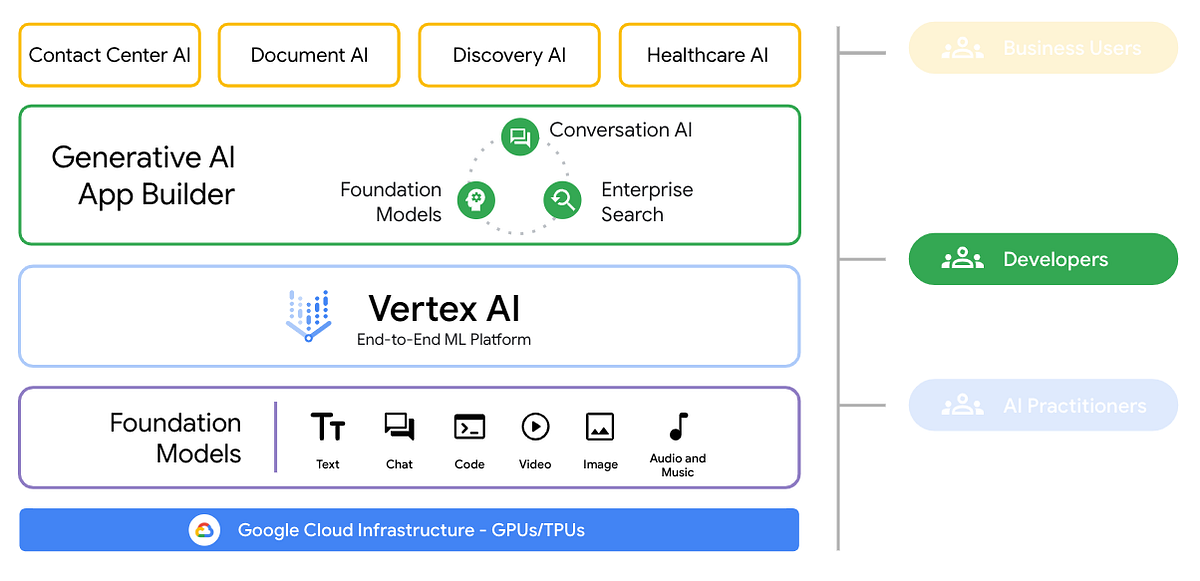
Task: Click the Google Cloud Infrastructure GPUs/TPUs bar
Action: click(x=409, y=530)
